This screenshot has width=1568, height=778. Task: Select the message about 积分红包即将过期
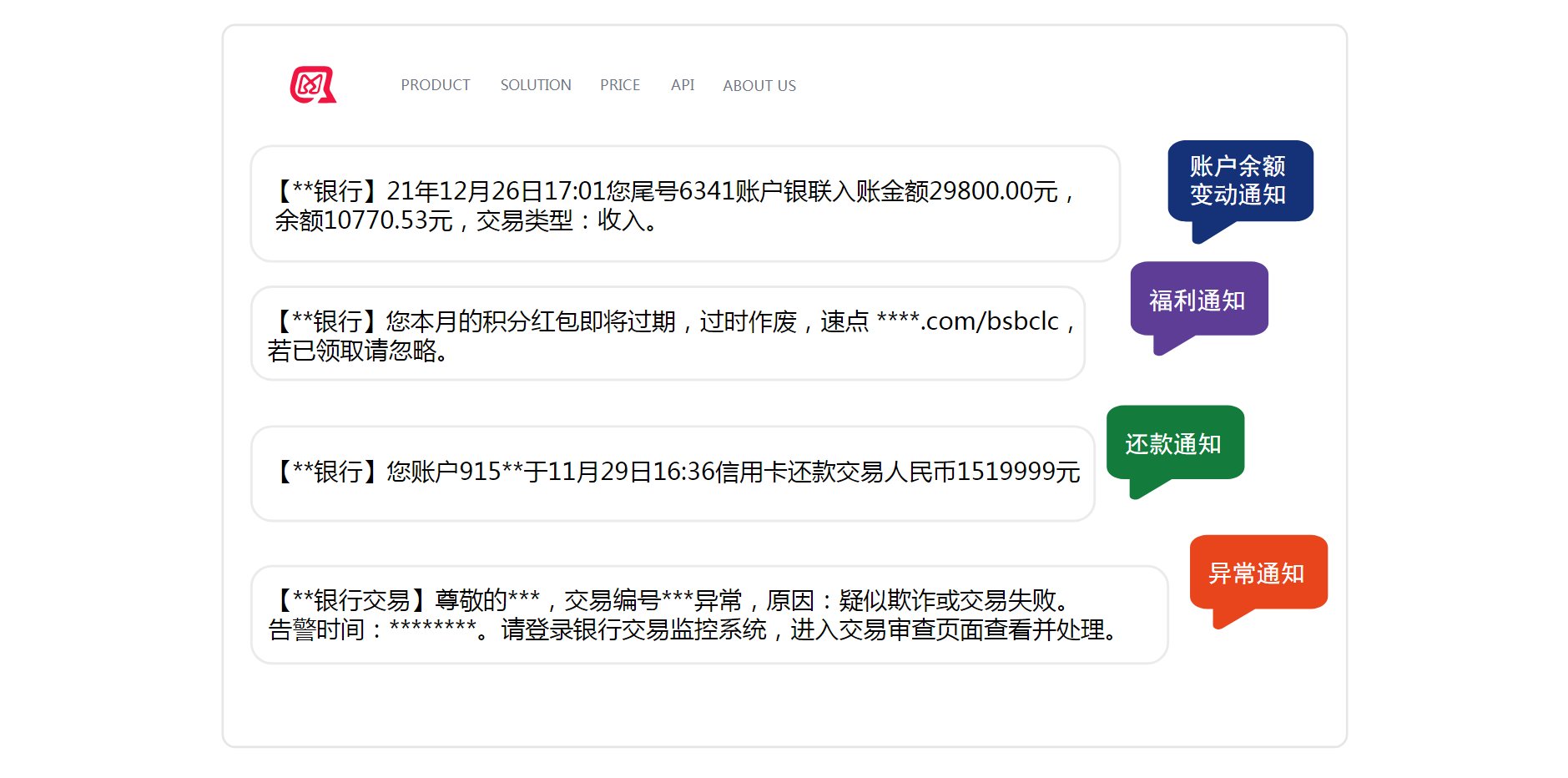(668, 334)
